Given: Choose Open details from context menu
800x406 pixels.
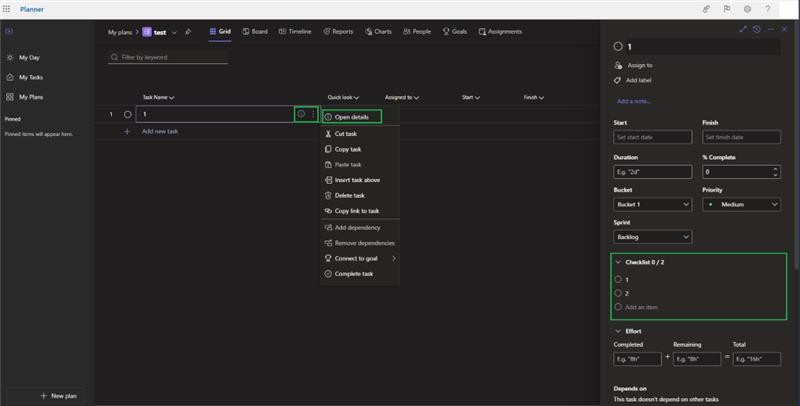Looking at the screenshot, I should (352, 117).
